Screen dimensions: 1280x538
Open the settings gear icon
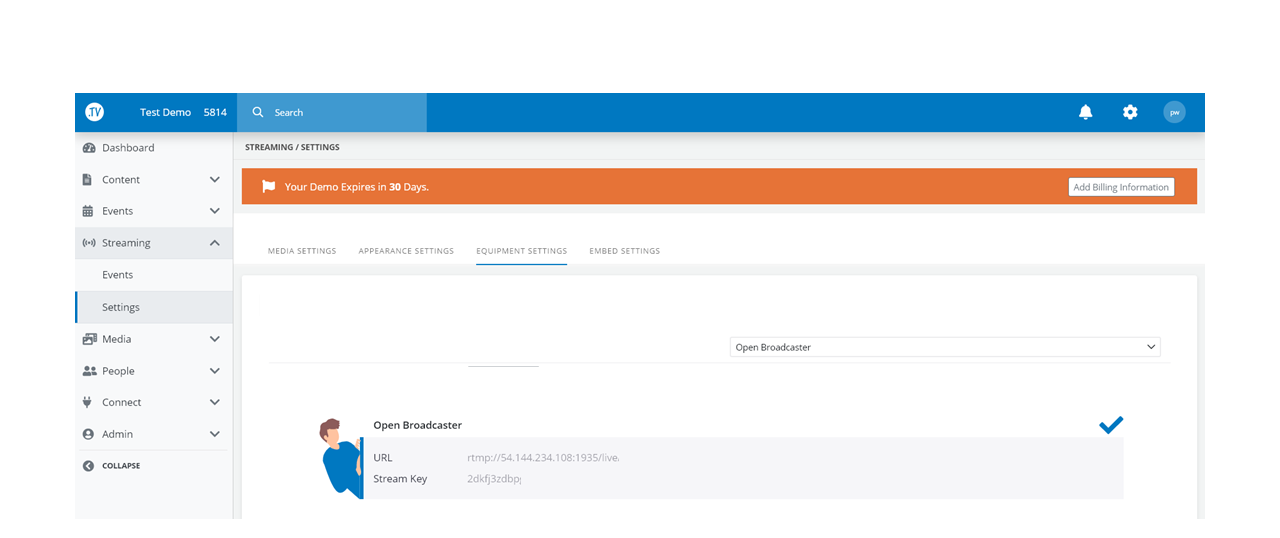(x=1129, y=112)
